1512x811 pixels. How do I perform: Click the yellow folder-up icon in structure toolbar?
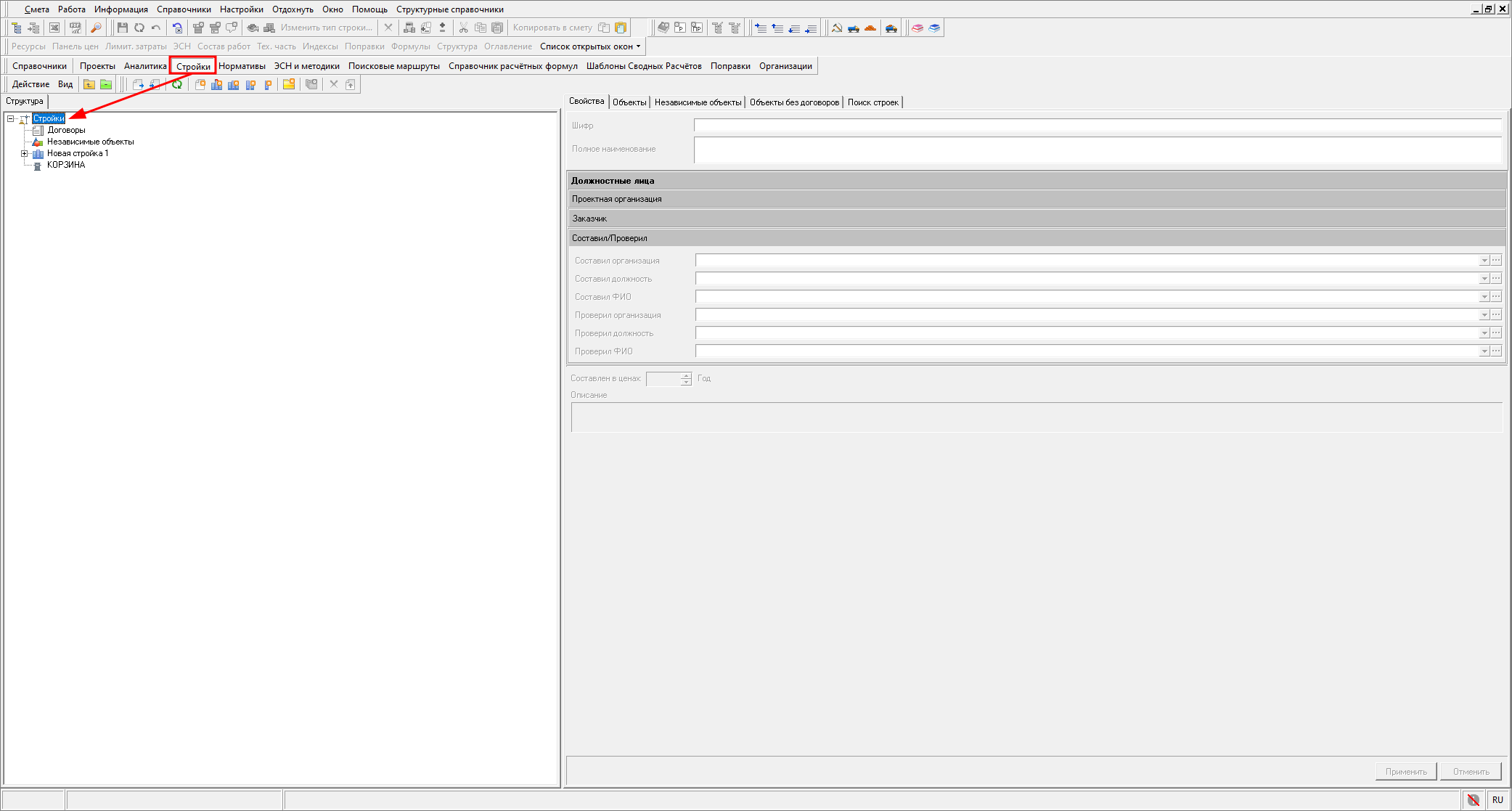(x=89, y=84)
